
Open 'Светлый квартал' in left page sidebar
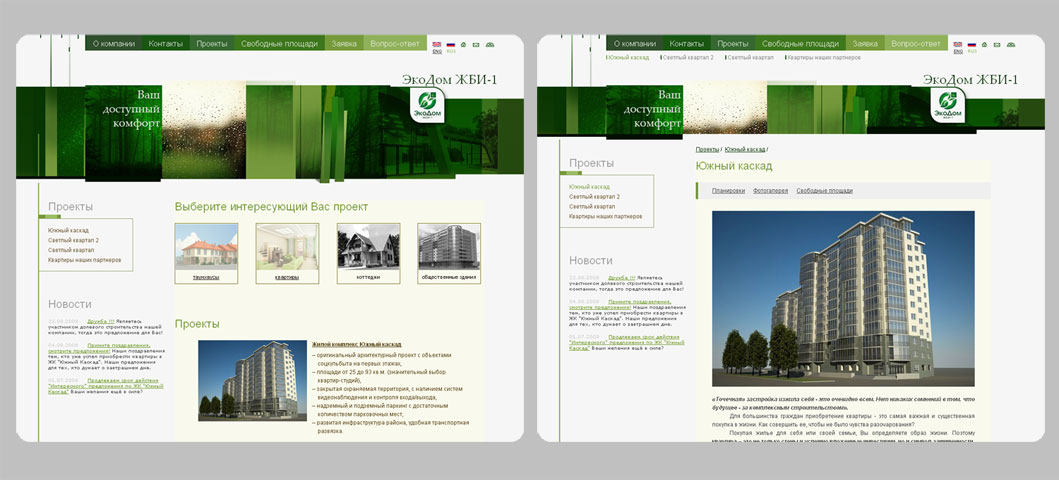click(x=71, y=250)
